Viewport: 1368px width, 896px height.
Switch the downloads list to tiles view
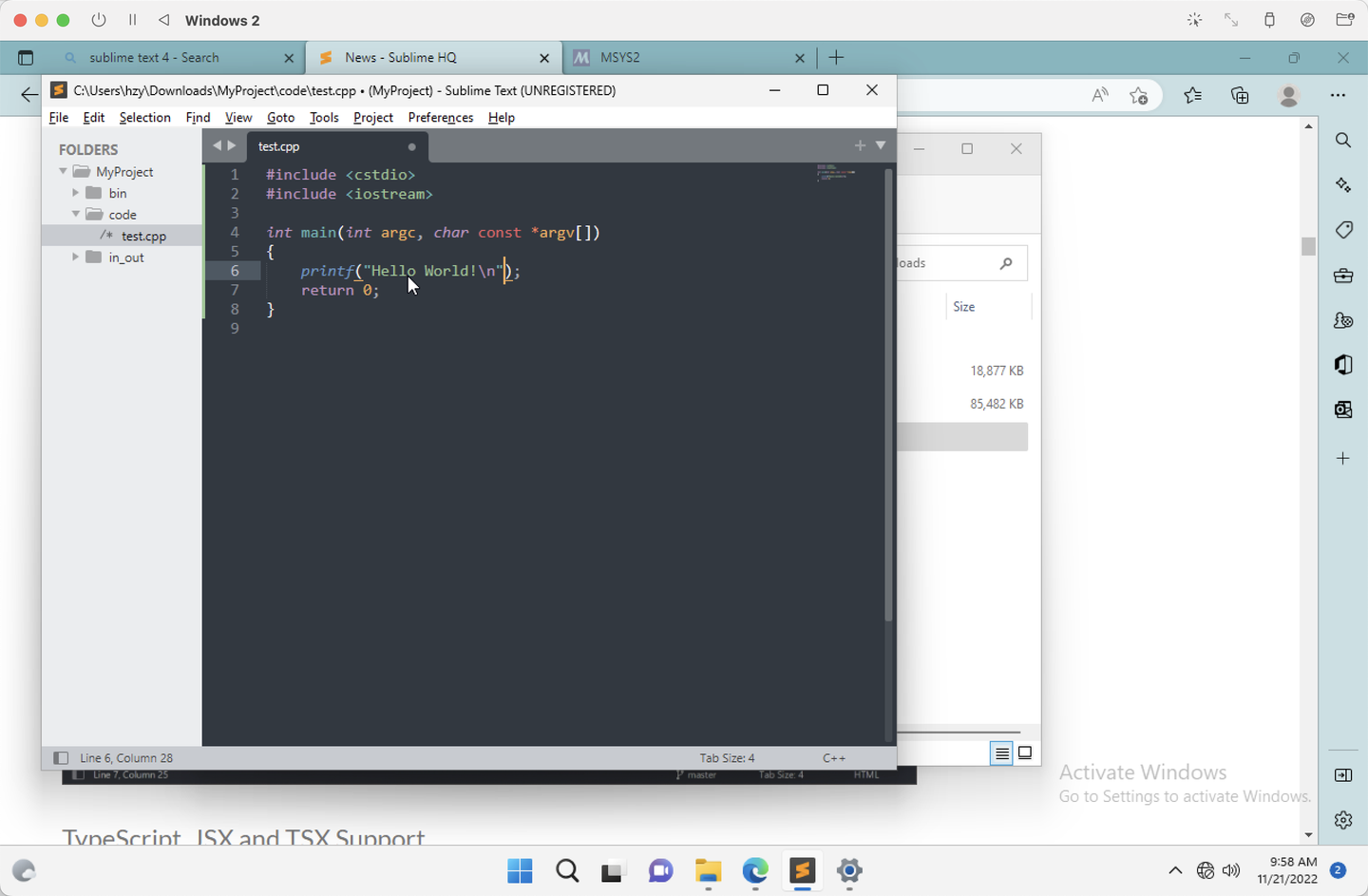coord(1025,753)
